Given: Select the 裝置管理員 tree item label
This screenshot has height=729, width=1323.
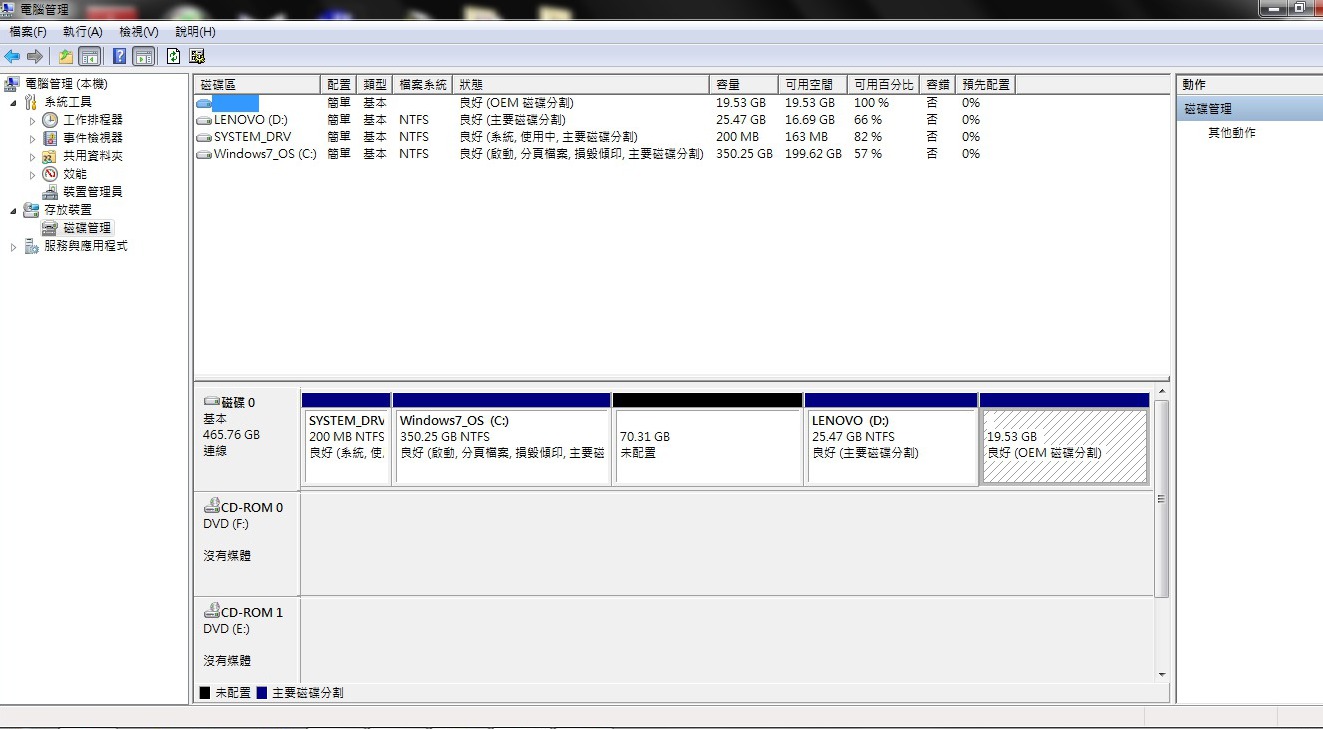Looking at the screenshot, I should (x=93, y=192).
